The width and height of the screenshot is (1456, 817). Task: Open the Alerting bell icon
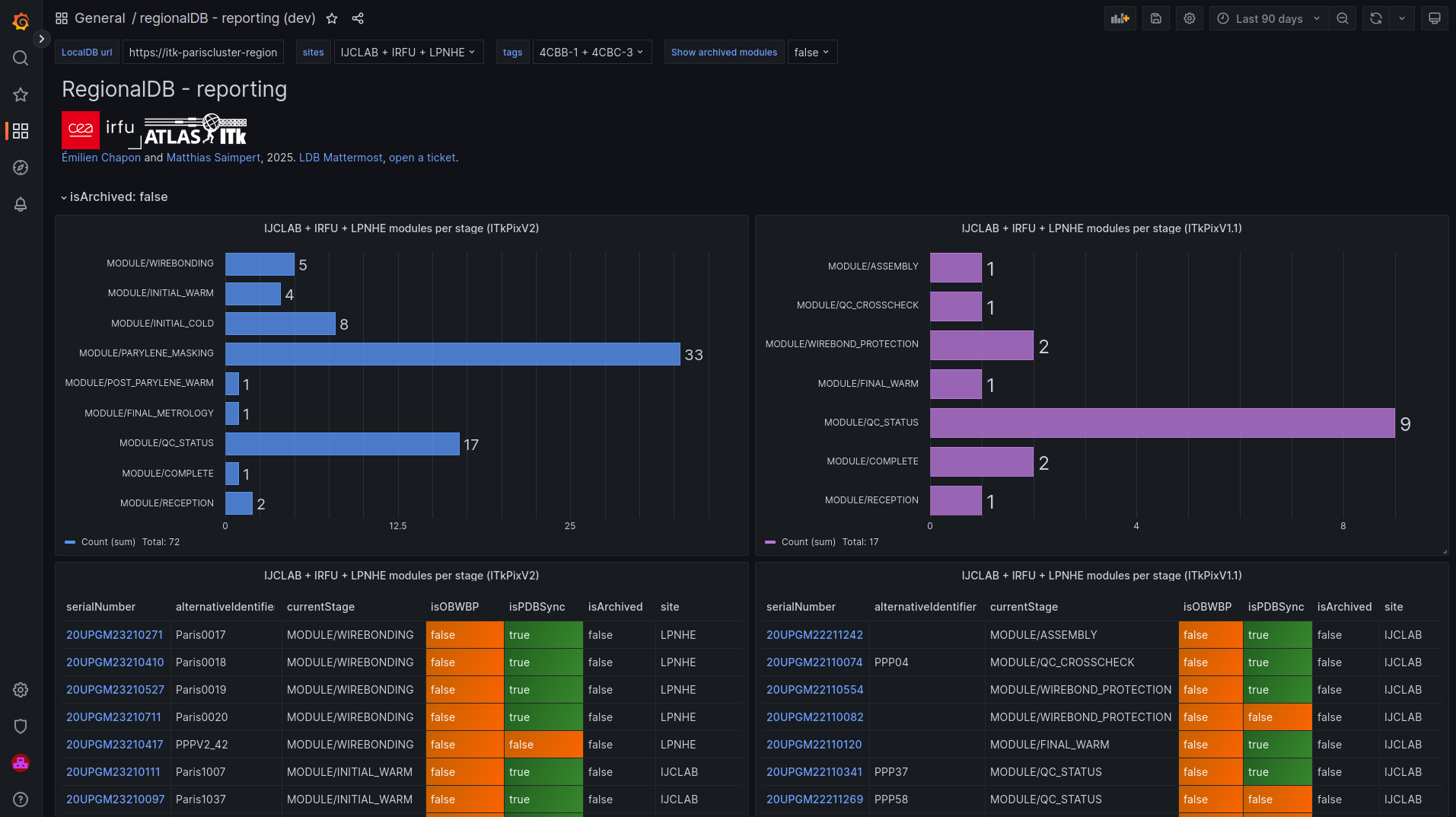(x=21, y=204)
